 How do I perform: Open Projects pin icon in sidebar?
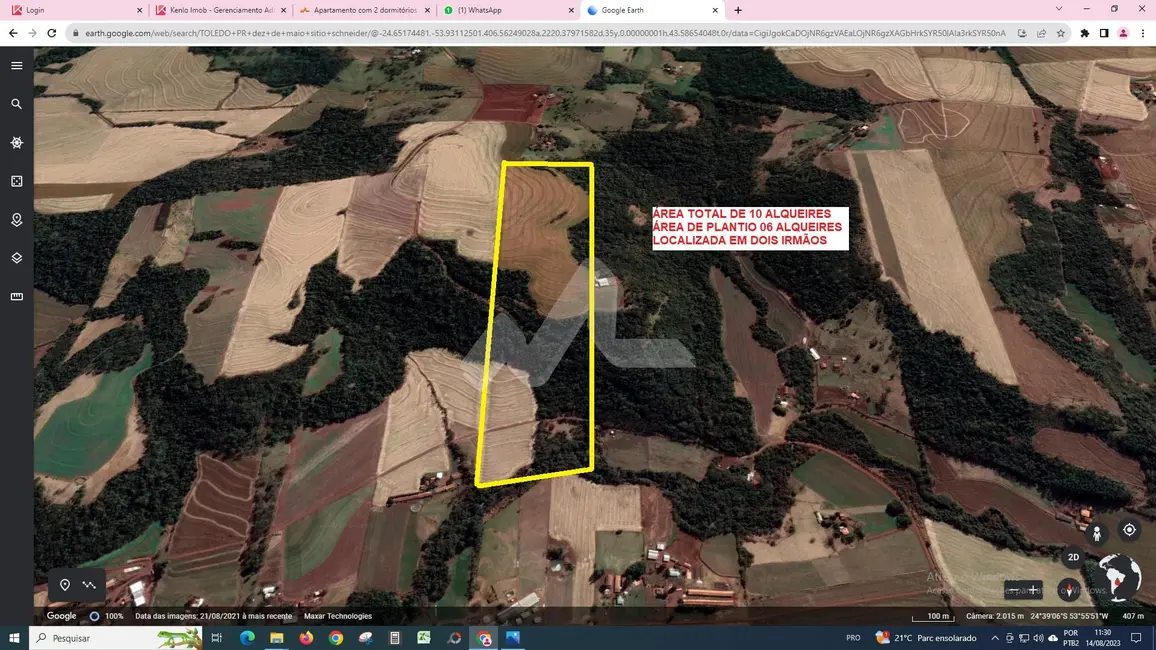tap(16, 220)
